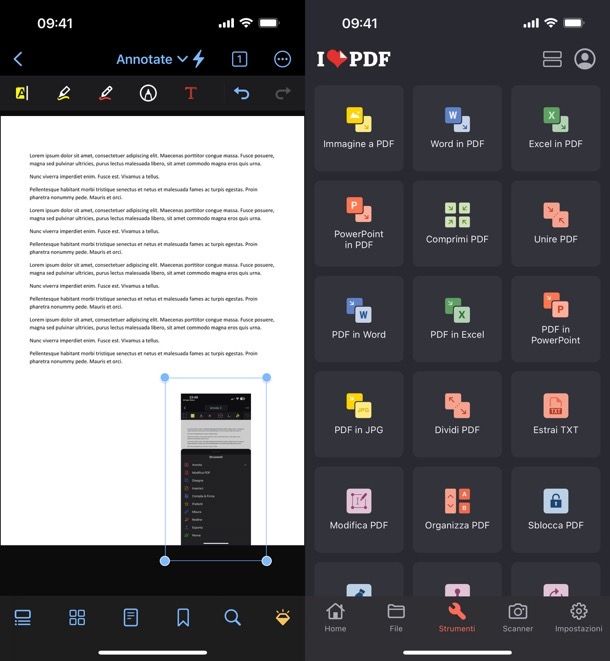Tap the orange premium diamond icon
610x661 pixels.
[282, 618]
